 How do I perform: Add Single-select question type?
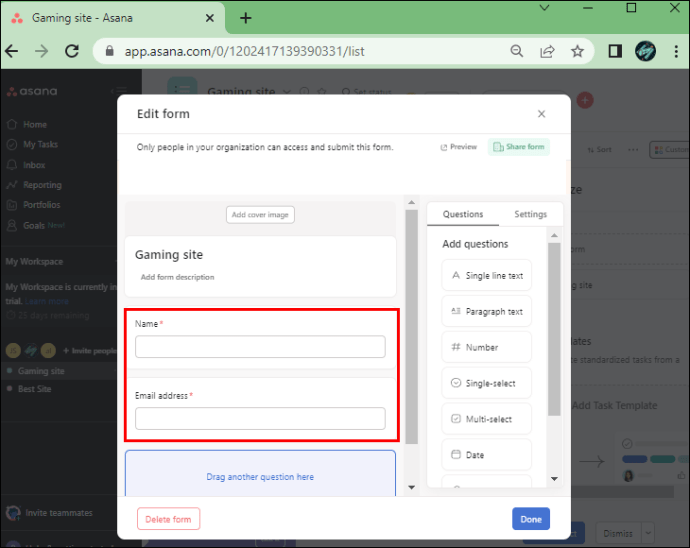coord(487,383)
